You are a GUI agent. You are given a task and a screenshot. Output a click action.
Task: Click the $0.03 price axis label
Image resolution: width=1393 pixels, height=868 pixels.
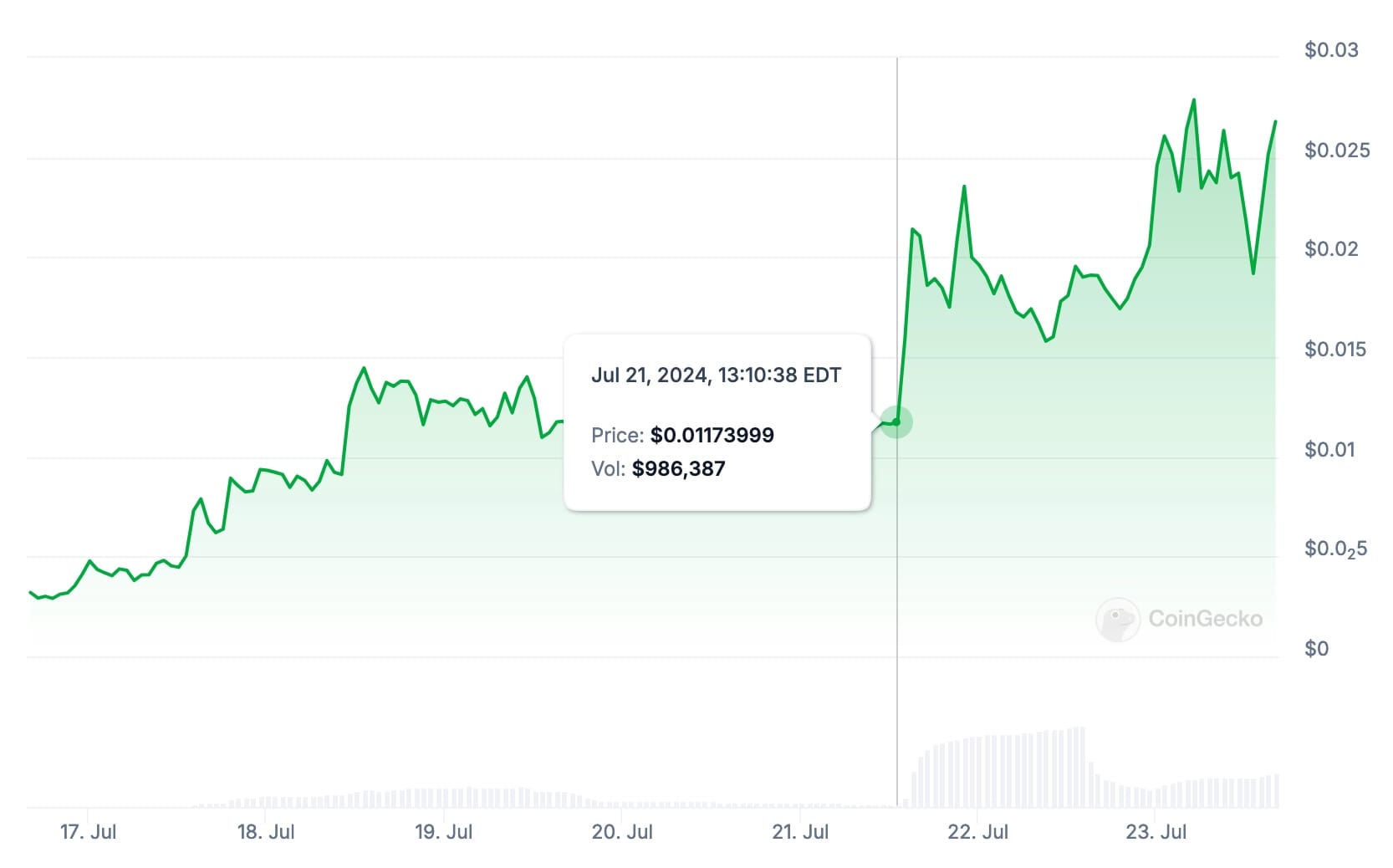coord(1331,50)
